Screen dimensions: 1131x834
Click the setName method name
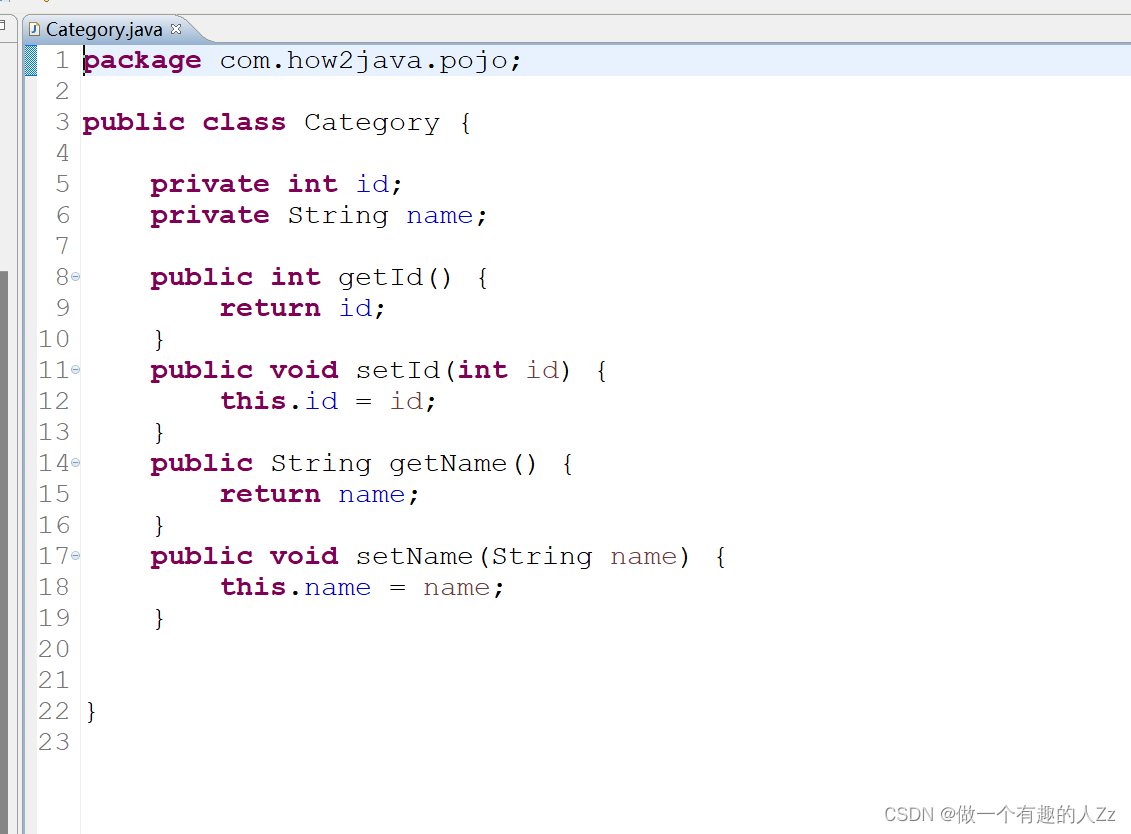click(x=414, y=557)
